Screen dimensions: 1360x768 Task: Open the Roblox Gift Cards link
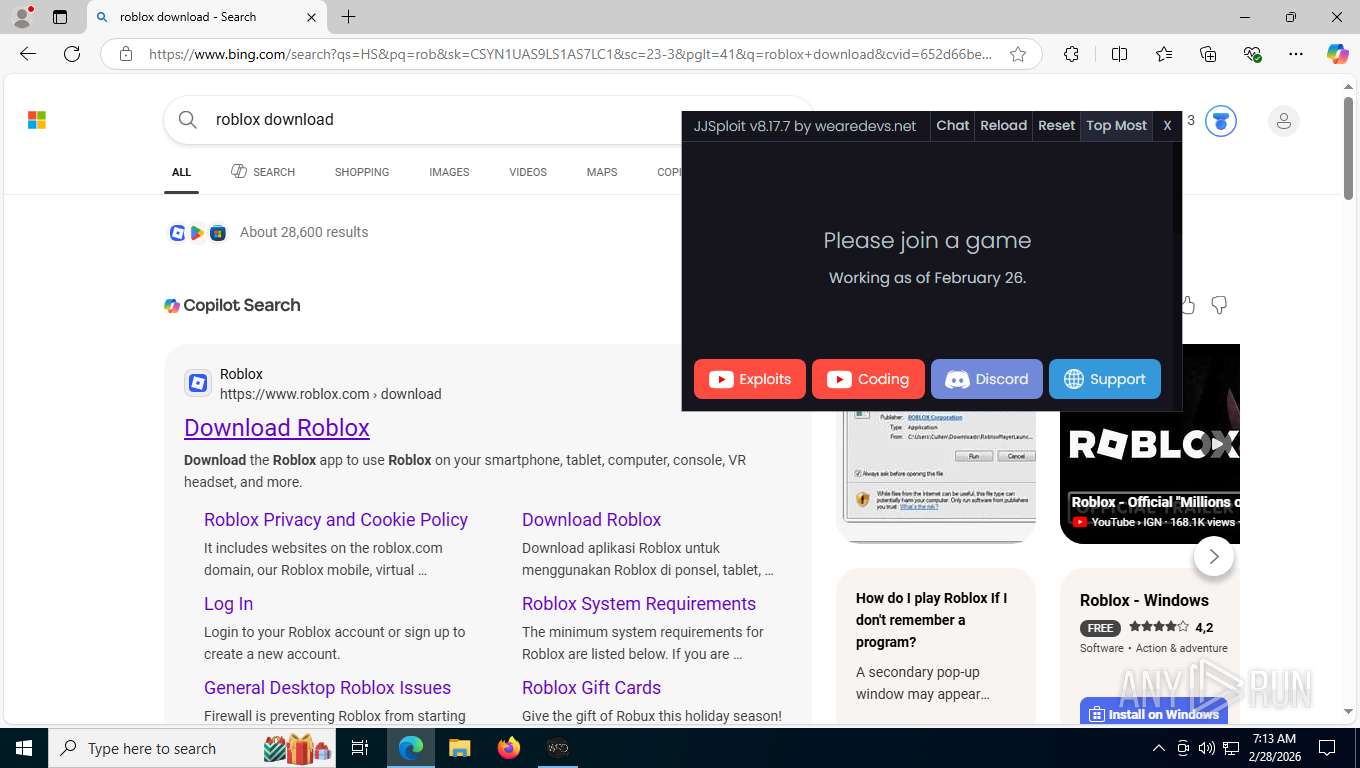(591, 687)
